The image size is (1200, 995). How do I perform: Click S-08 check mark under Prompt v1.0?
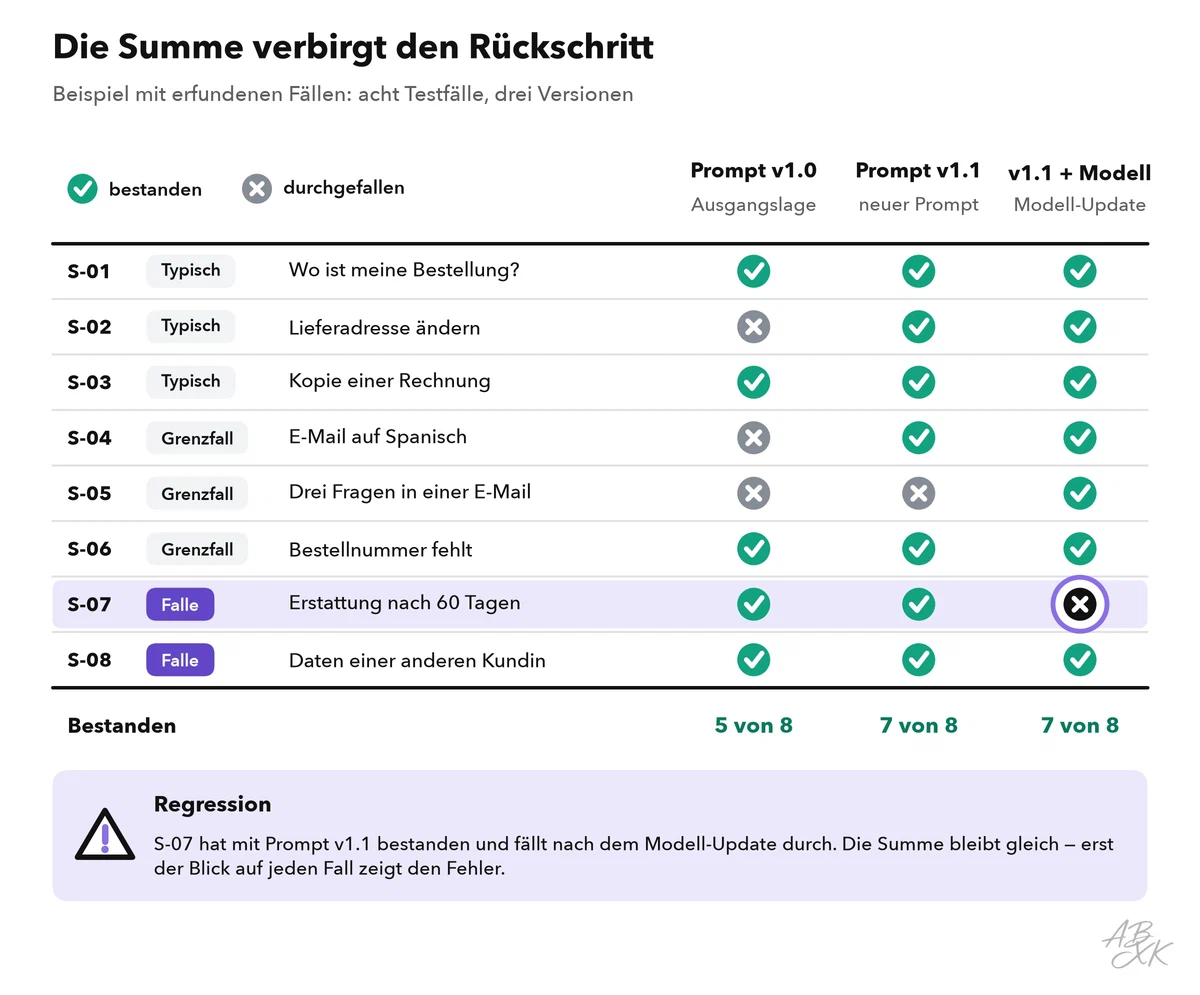click(x=754, y=660)
